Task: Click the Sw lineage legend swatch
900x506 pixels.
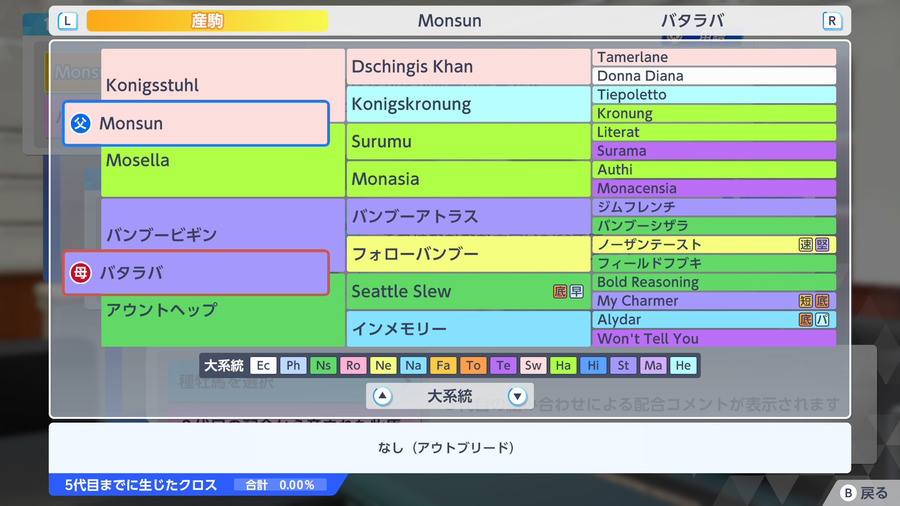Action: [533, 365]
